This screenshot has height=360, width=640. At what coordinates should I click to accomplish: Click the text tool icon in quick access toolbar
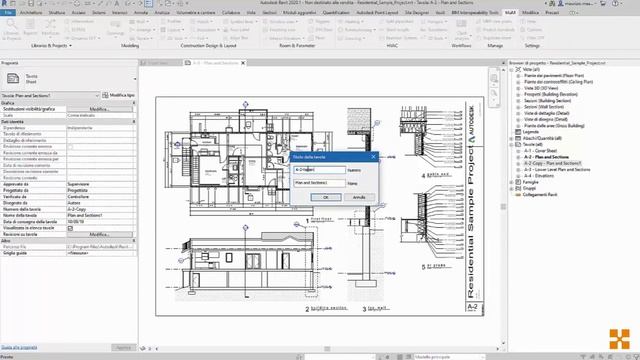(x=117, y=3)
